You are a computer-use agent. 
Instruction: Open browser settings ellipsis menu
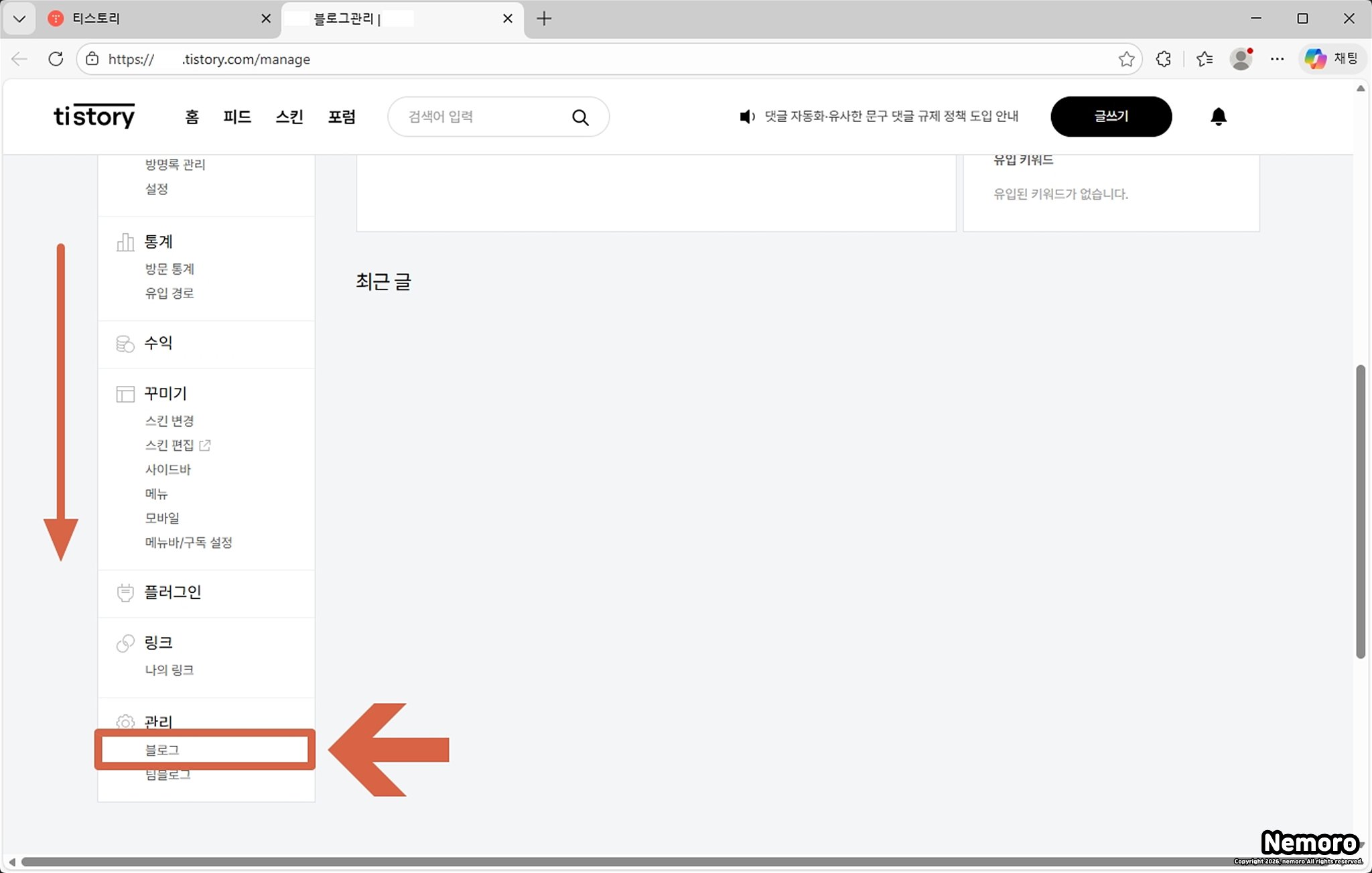click(x=1278, y=59)
